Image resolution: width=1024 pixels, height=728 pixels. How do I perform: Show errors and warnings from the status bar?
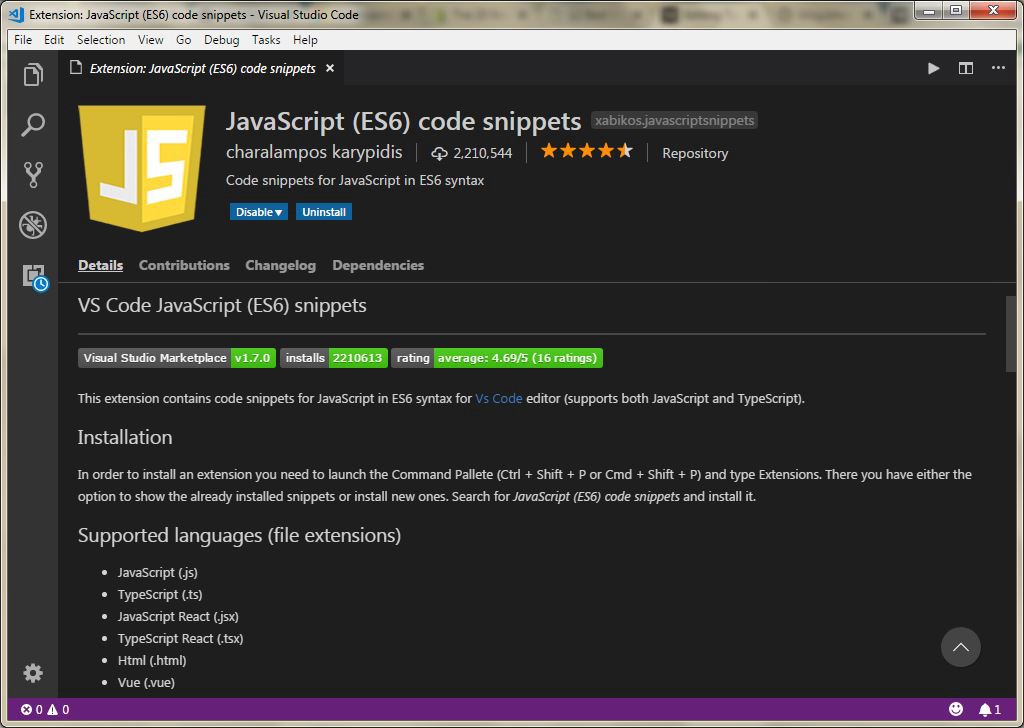tap(30, 709)
